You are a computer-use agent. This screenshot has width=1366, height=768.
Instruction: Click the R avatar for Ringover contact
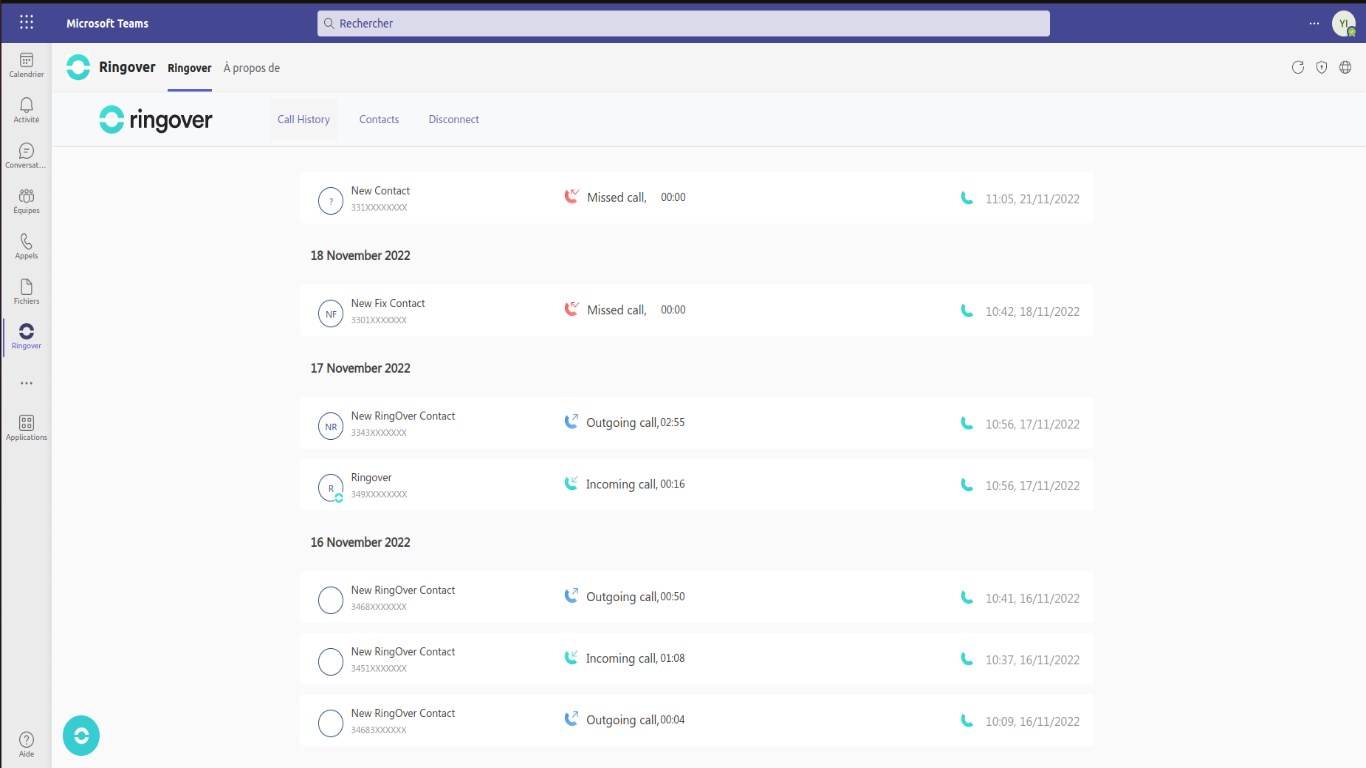click(x=330, y=488)
